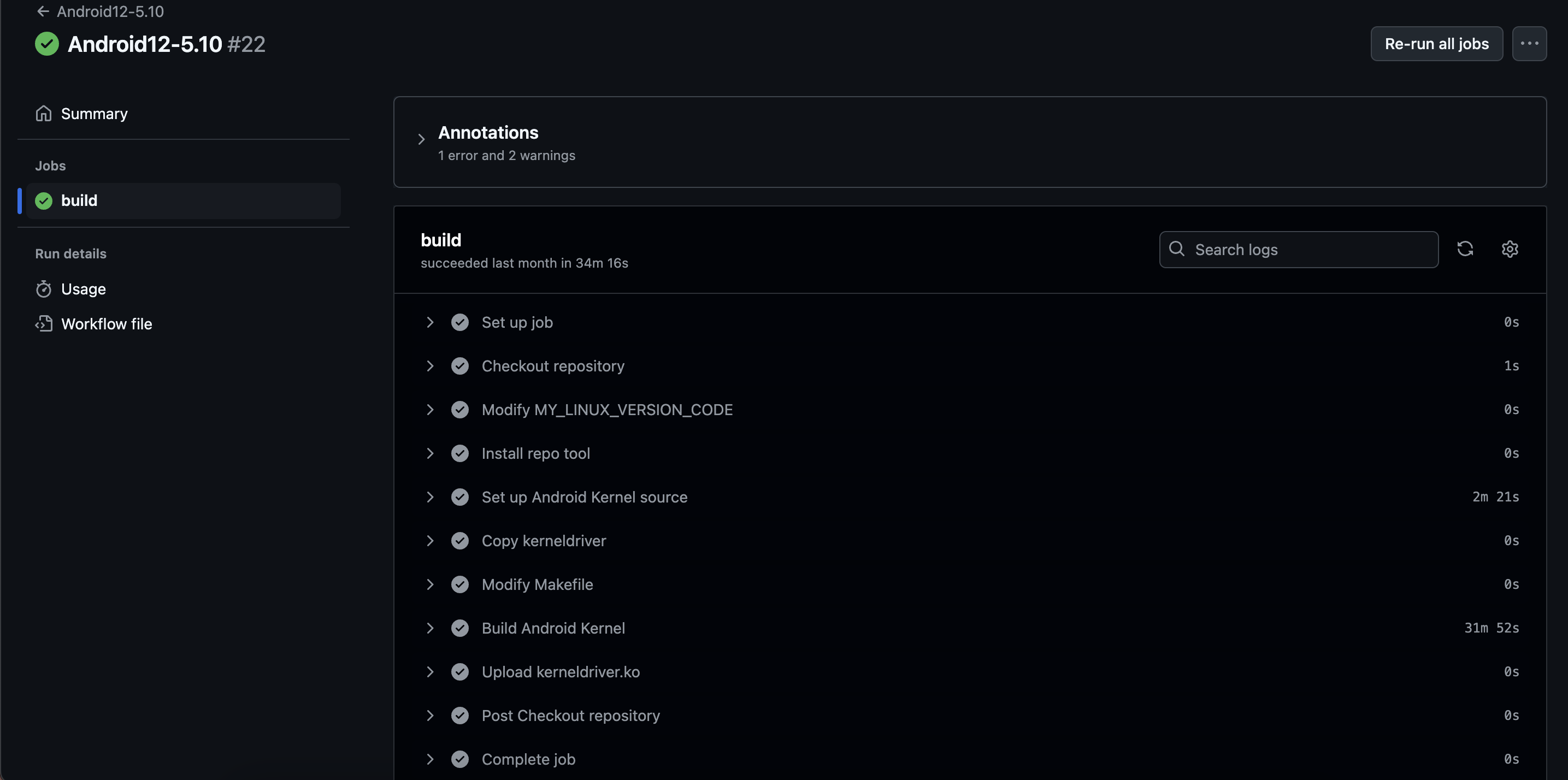Click the Search logs input field
Viewport: 1568px width, 780px height.
[1308, 250]
